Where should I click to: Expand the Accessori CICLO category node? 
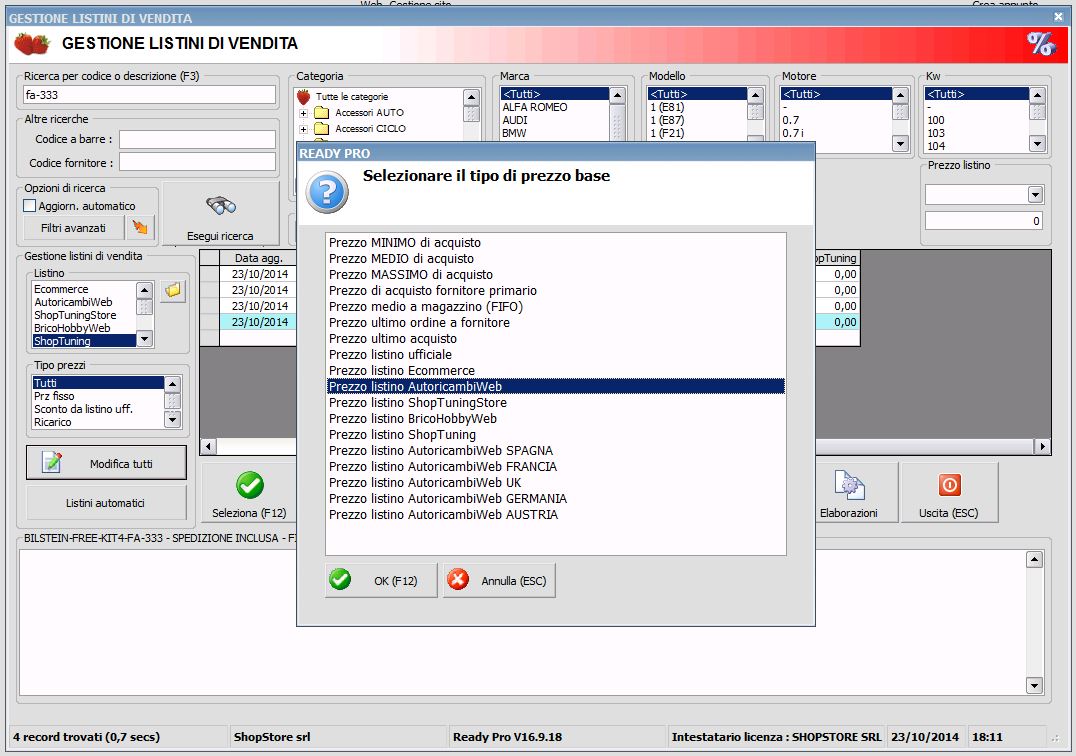(303, 128)
